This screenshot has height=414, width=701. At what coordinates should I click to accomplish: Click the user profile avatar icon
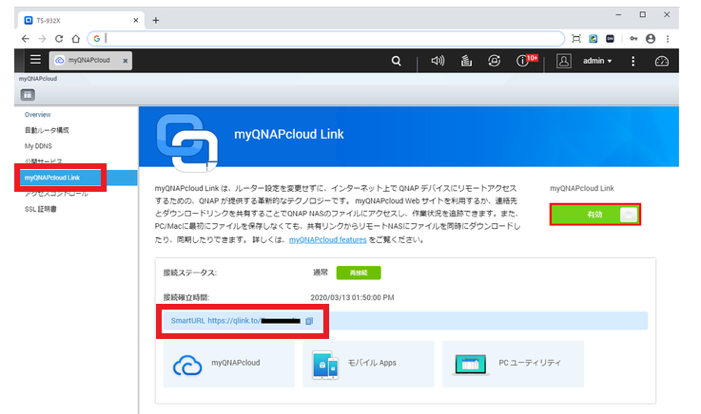[x=563, y=61]
